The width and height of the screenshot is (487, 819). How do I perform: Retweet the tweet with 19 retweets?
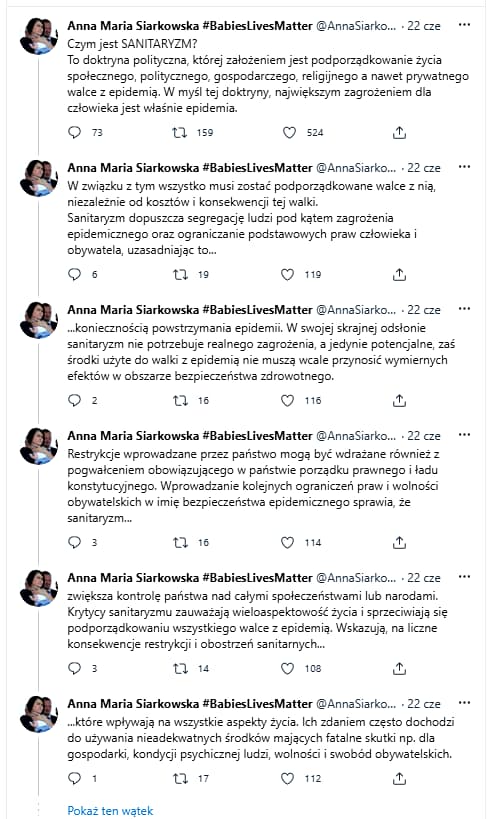click(x=180, y=274)
